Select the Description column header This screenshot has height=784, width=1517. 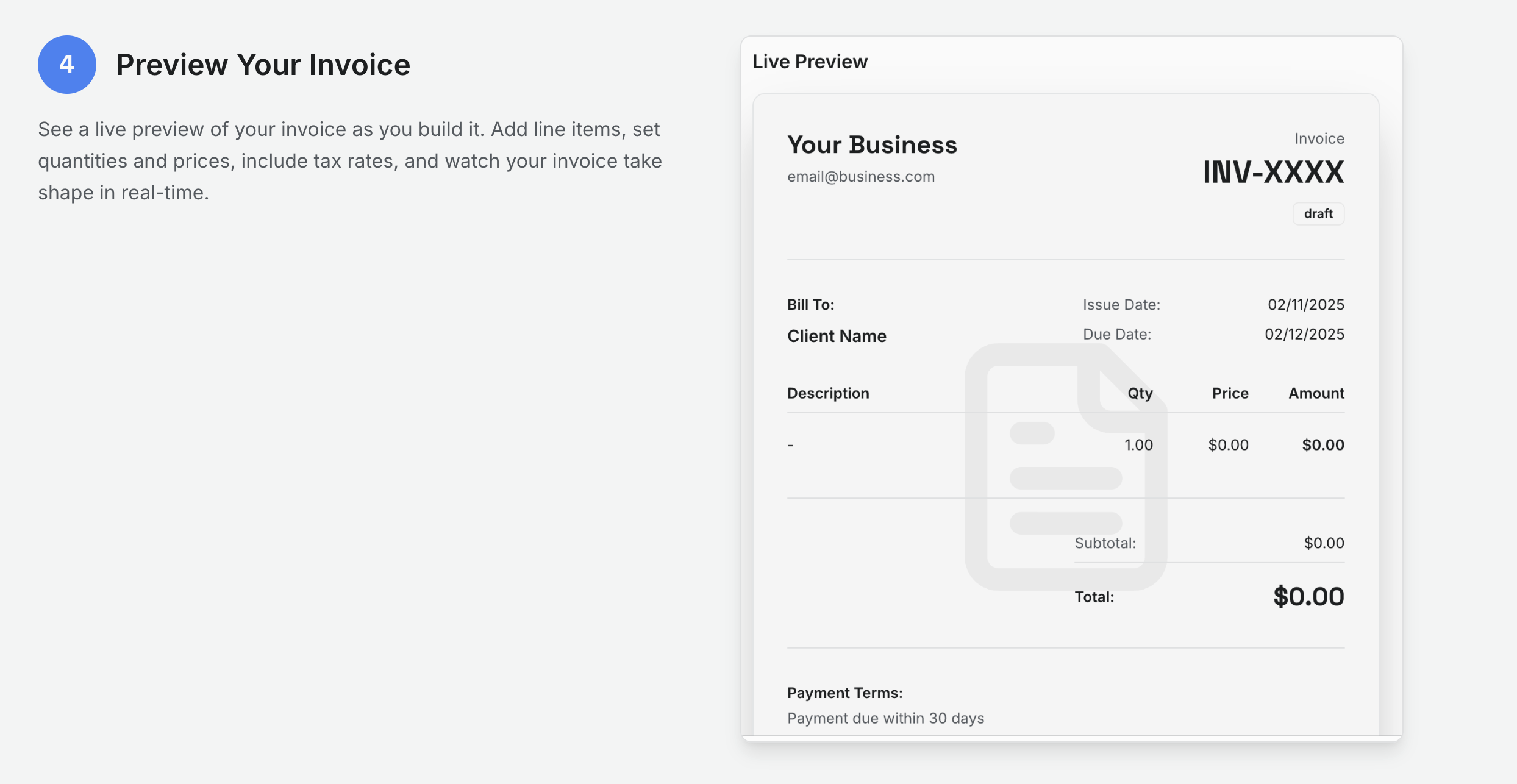[828, 393]
